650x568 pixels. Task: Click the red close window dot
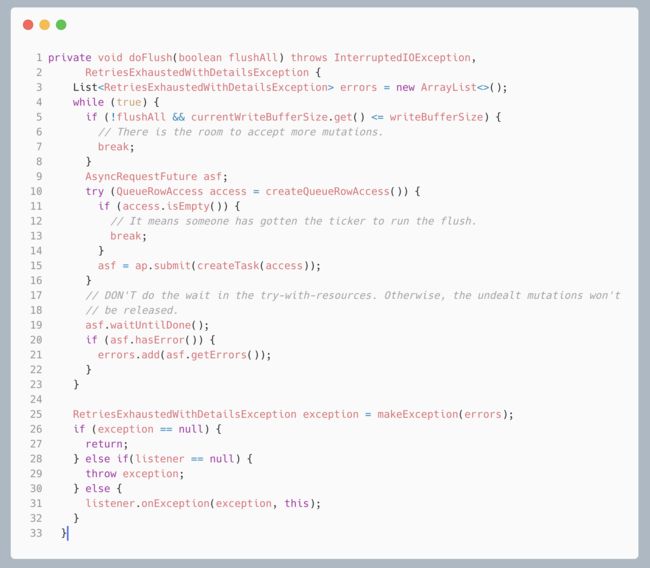tap(28, 25)
